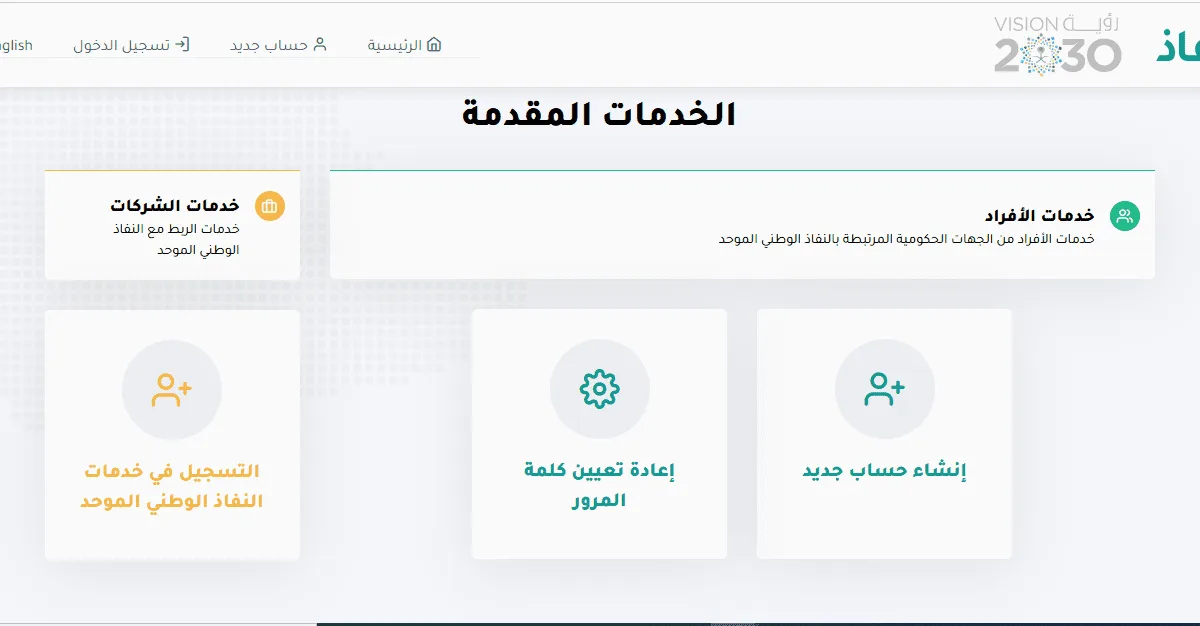
Task: Click the person icon beside حساب جديد
Action: click(x=320, y=44)
